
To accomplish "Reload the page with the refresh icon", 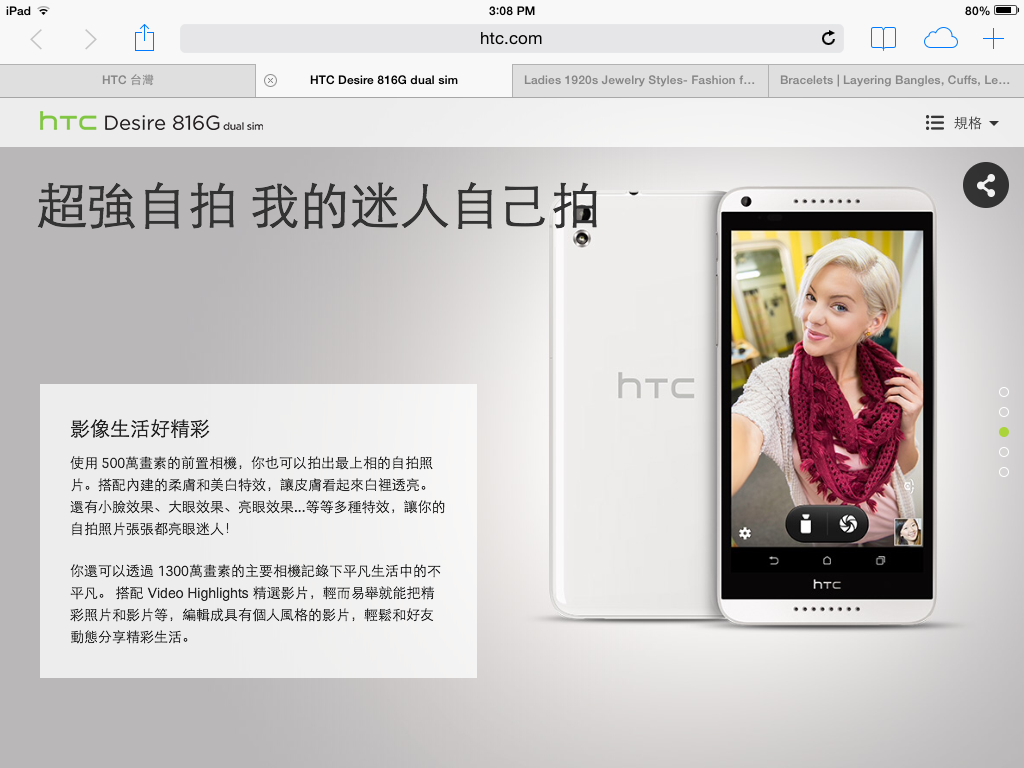I will tap(828, 39).
